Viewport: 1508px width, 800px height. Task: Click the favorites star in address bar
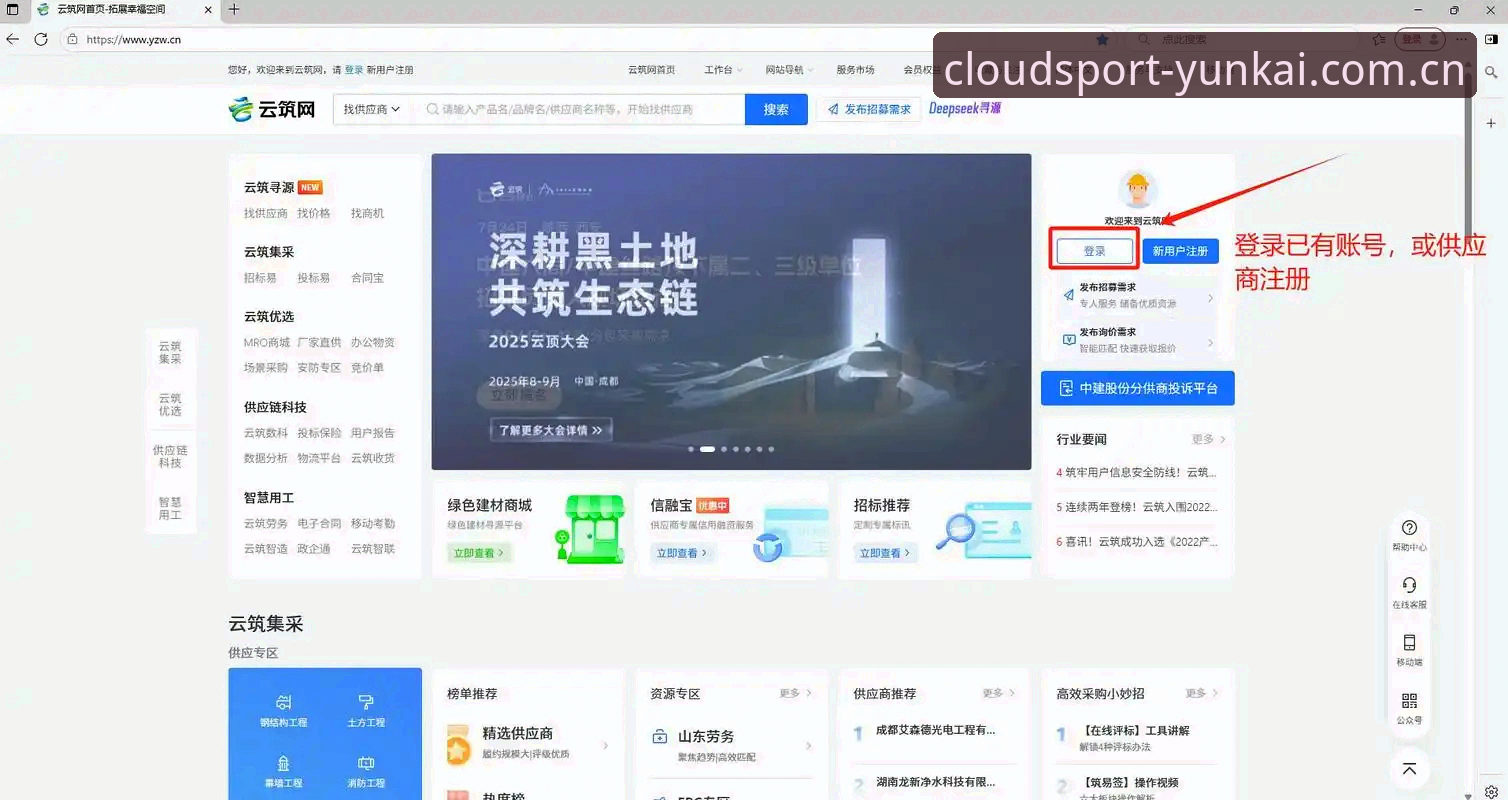tap(1102, 39)
